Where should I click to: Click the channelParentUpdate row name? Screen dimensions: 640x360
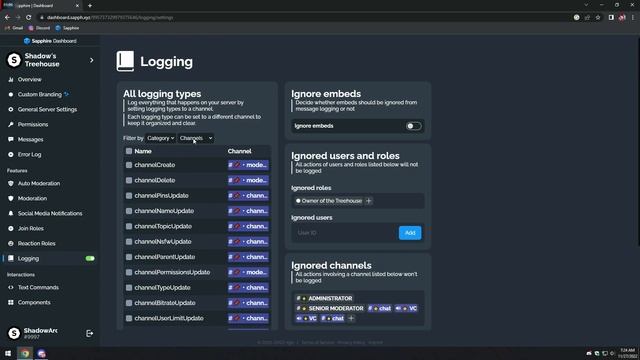coord(164,257)
